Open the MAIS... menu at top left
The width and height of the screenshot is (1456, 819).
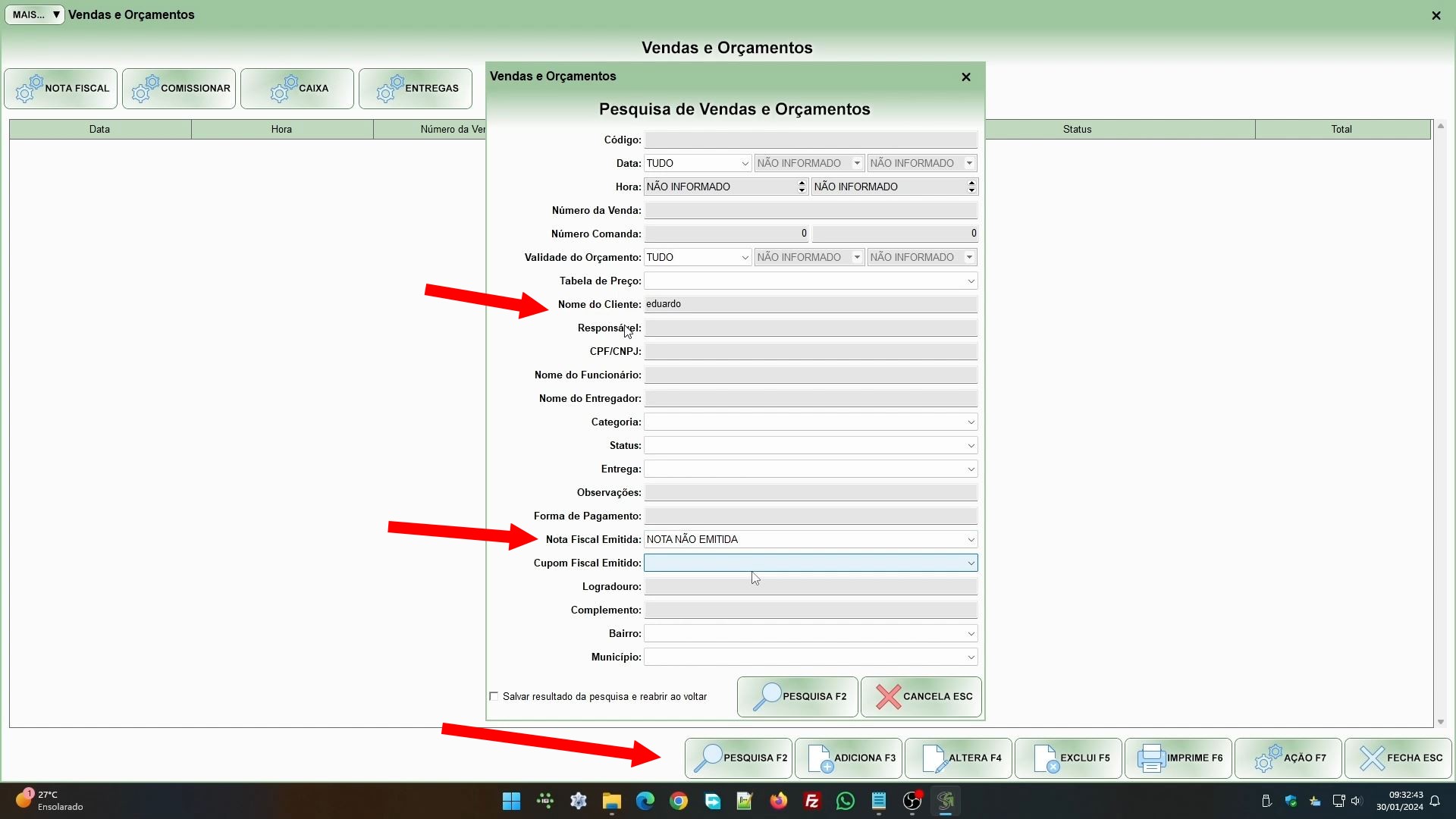click(35, 14)
